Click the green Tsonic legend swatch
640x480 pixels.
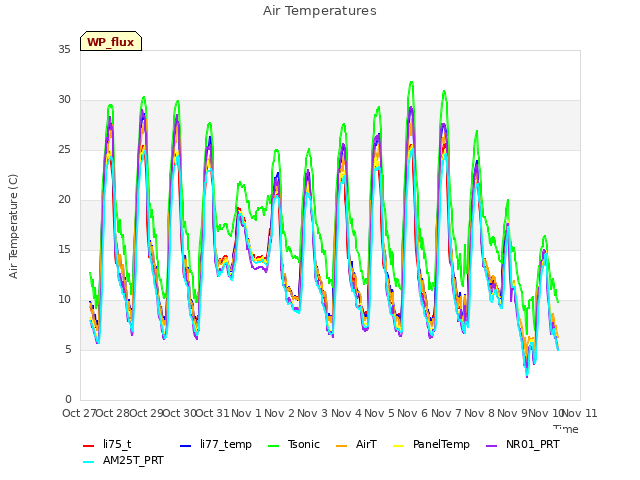coord(273,446)
